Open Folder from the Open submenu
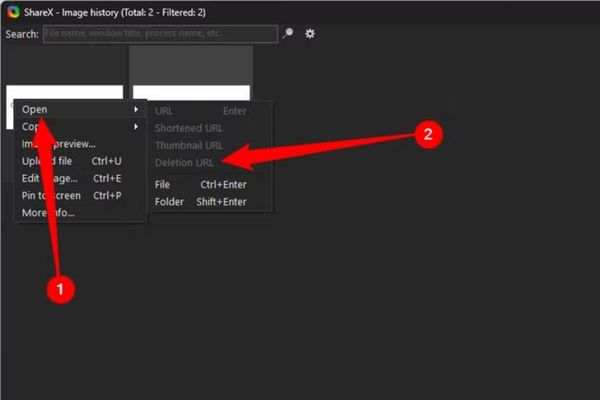Viewport: 600px width, 400px height. point(210,202)
